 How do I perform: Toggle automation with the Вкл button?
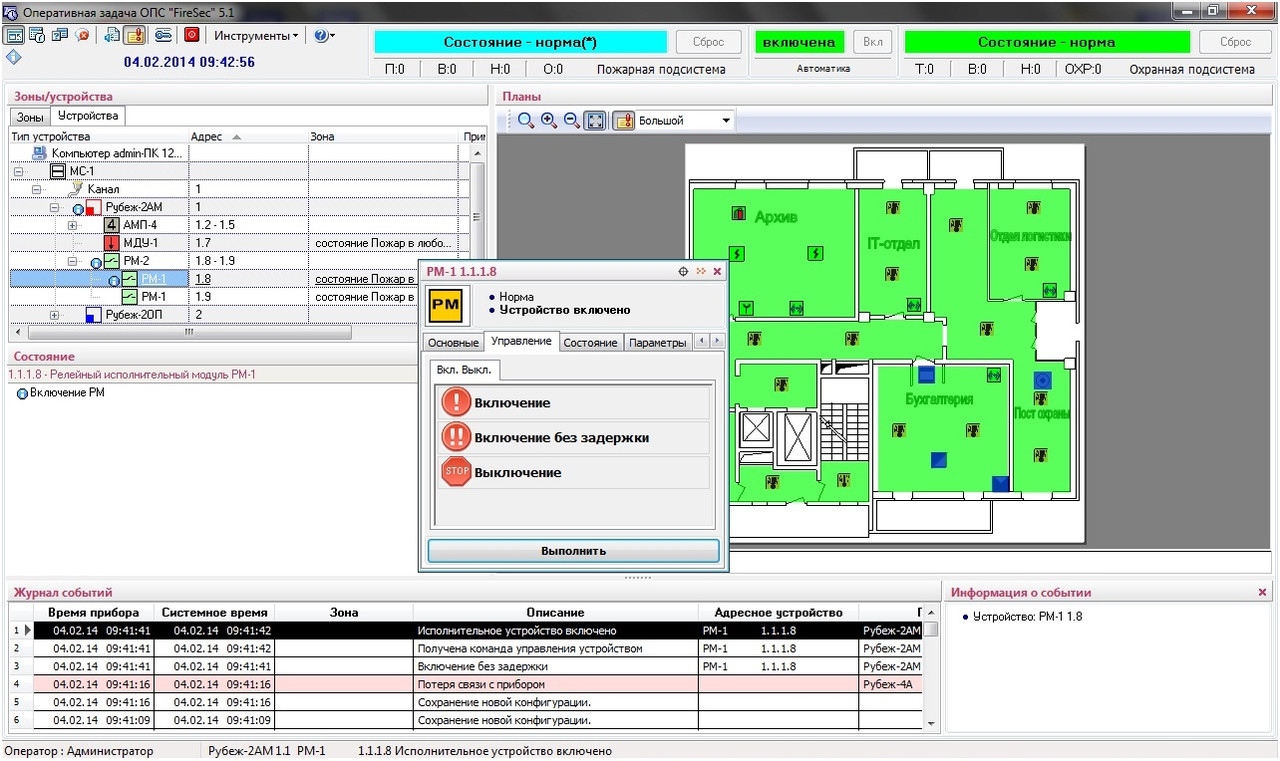click(872, 43)
